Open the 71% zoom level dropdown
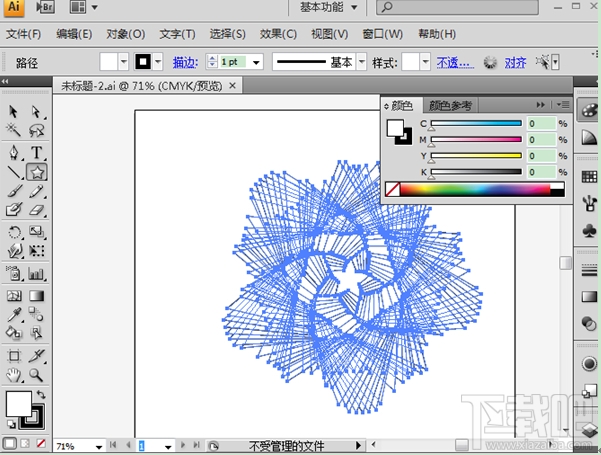 99,447
